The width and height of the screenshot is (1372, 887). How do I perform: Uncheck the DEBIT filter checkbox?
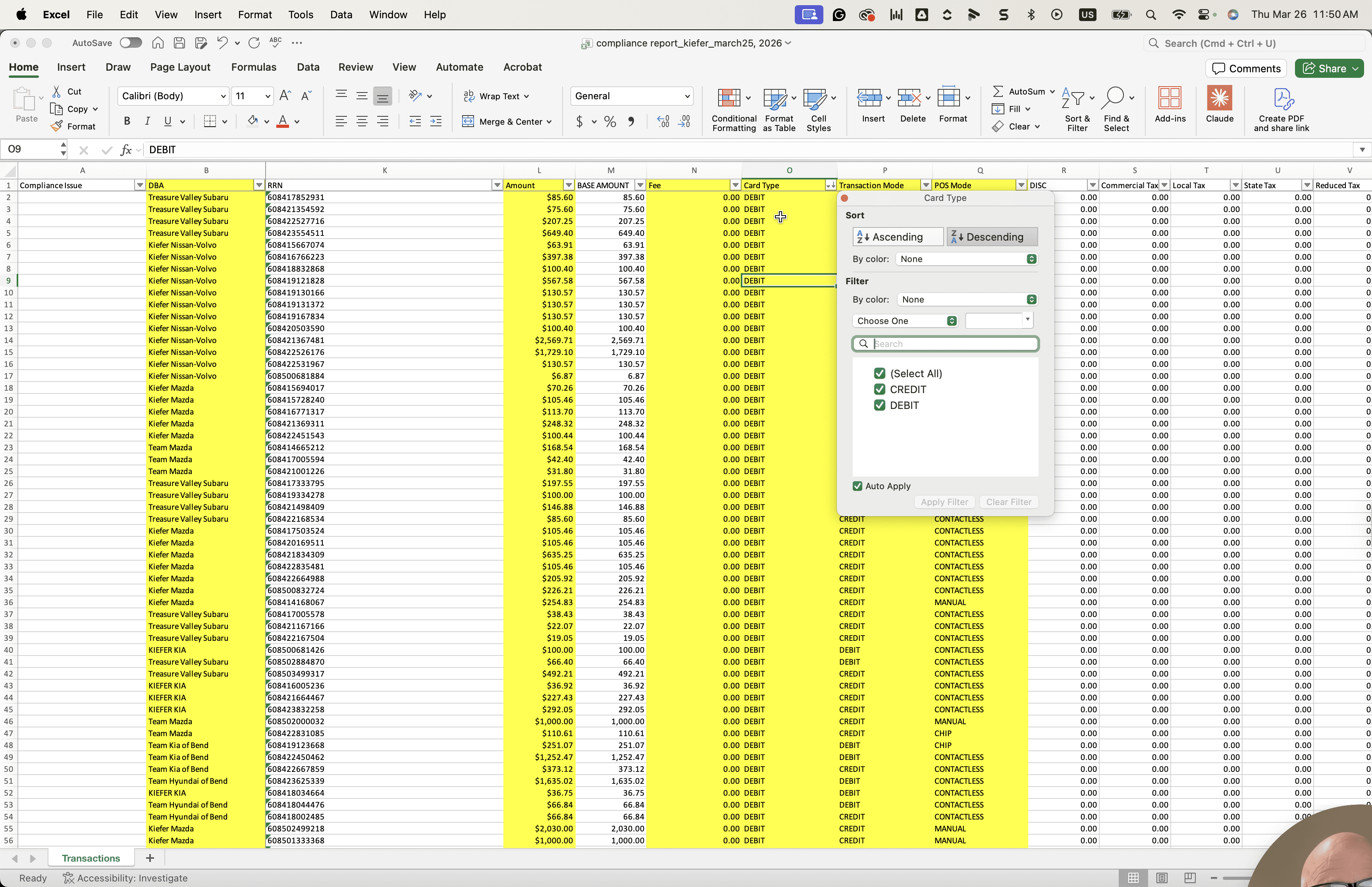click(x=879, y=405)
